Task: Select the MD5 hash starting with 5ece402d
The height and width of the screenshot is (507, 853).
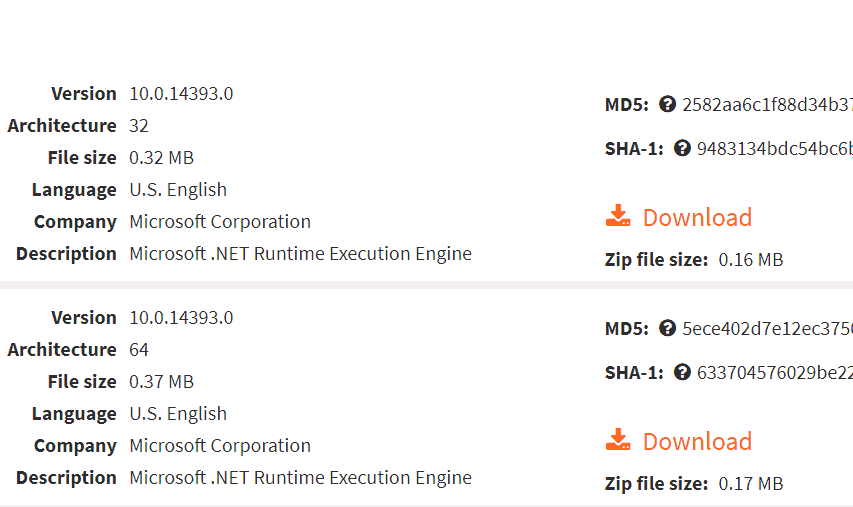Action: tap(767, 328)
